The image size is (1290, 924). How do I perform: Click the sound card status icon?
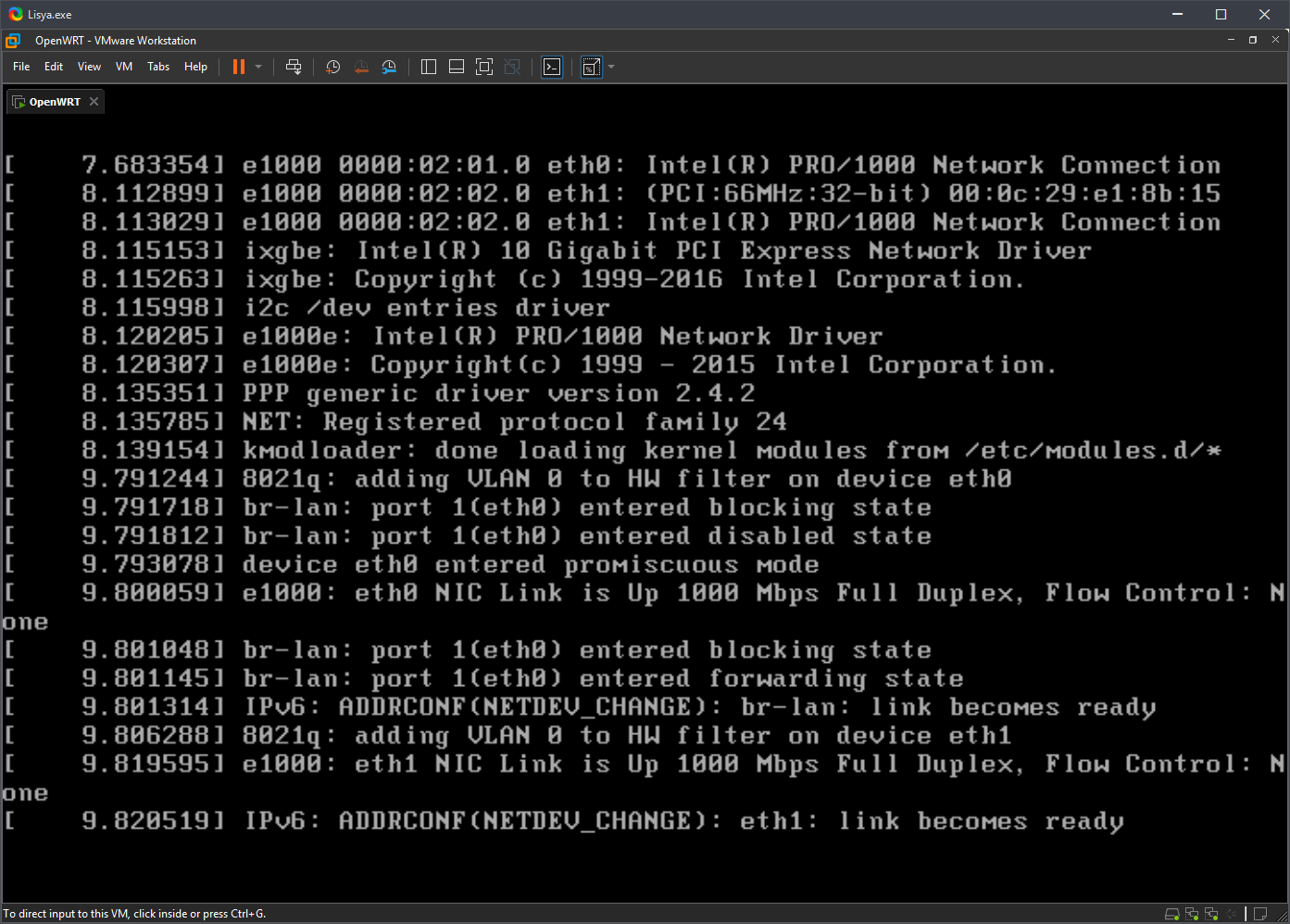(1231, 914)
